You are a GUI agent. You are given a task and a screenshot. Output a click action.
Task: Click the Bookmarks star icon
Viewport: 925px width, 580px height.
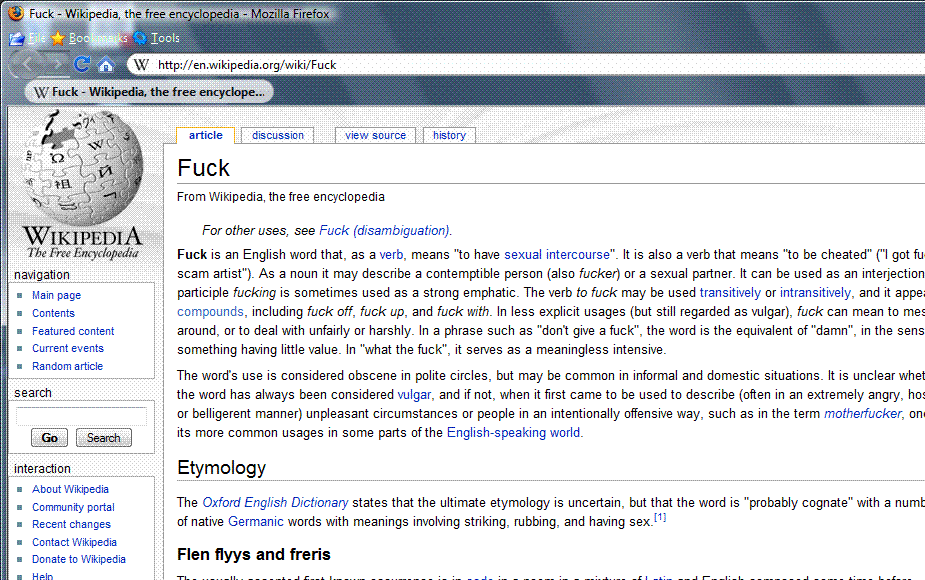(x=58, y=38)
